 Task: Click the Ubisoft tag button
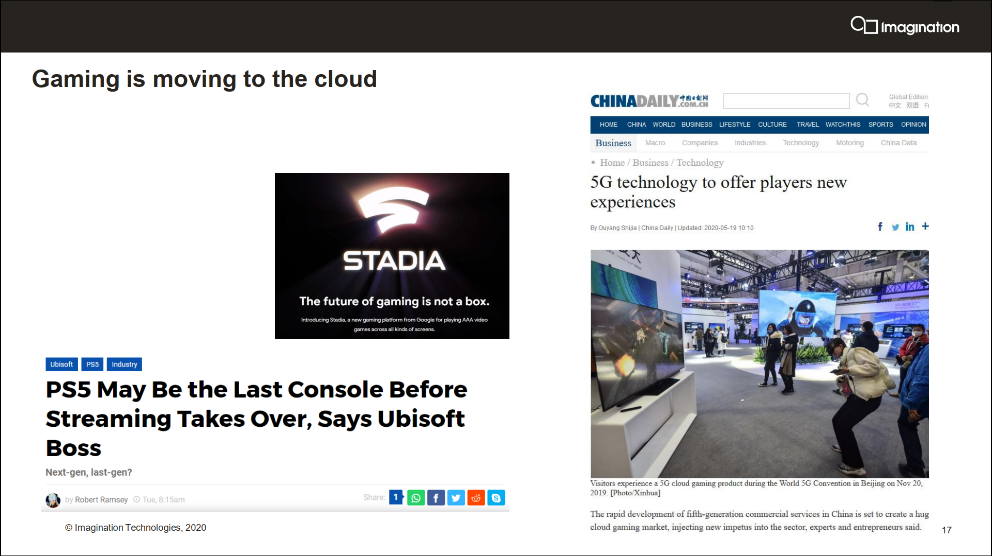coord(61,364)
